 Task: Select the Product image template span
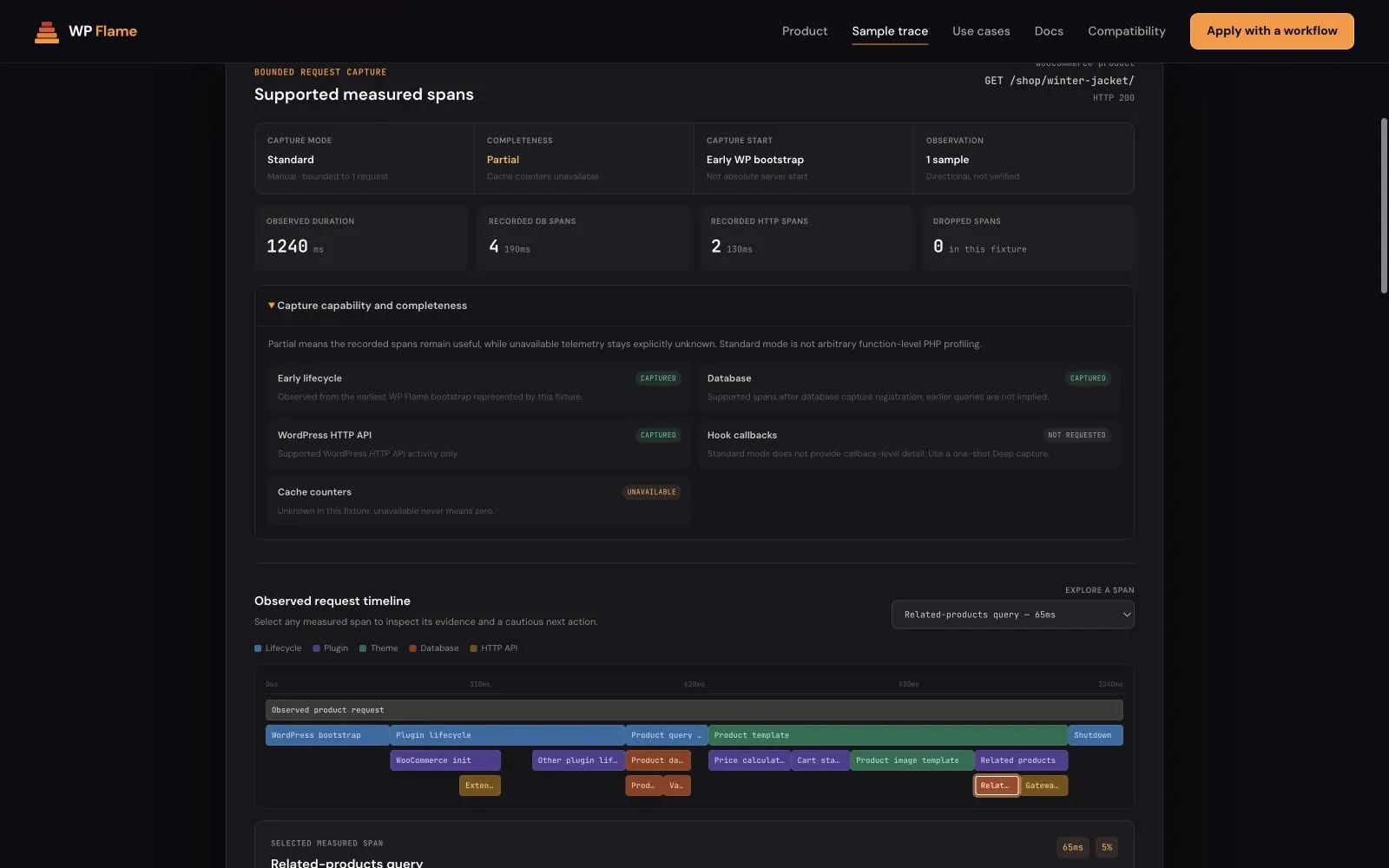point(912,760)
